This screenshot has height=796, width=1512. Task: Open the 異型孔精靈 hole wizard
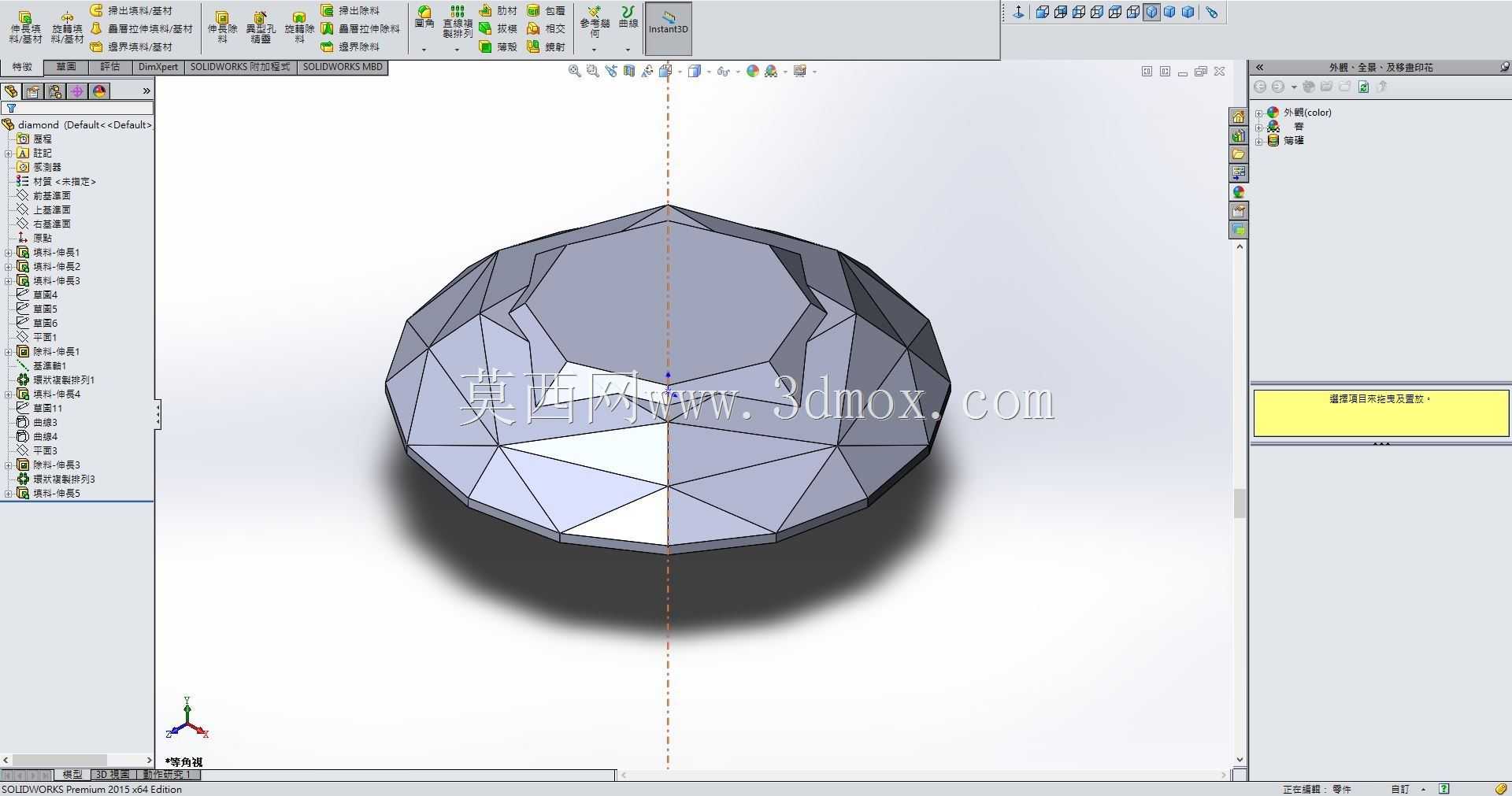click(261, 28)
